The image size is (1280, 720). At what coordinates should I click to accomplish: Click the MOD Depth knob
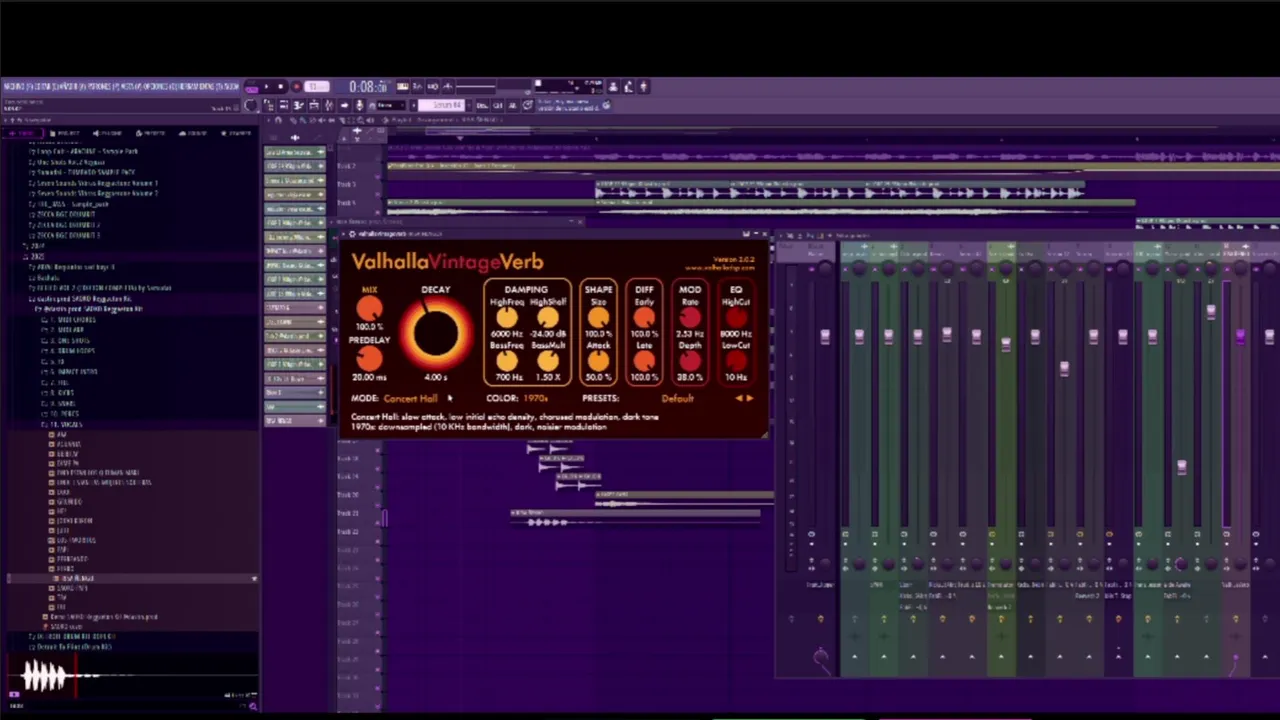[x=690, y=361]
